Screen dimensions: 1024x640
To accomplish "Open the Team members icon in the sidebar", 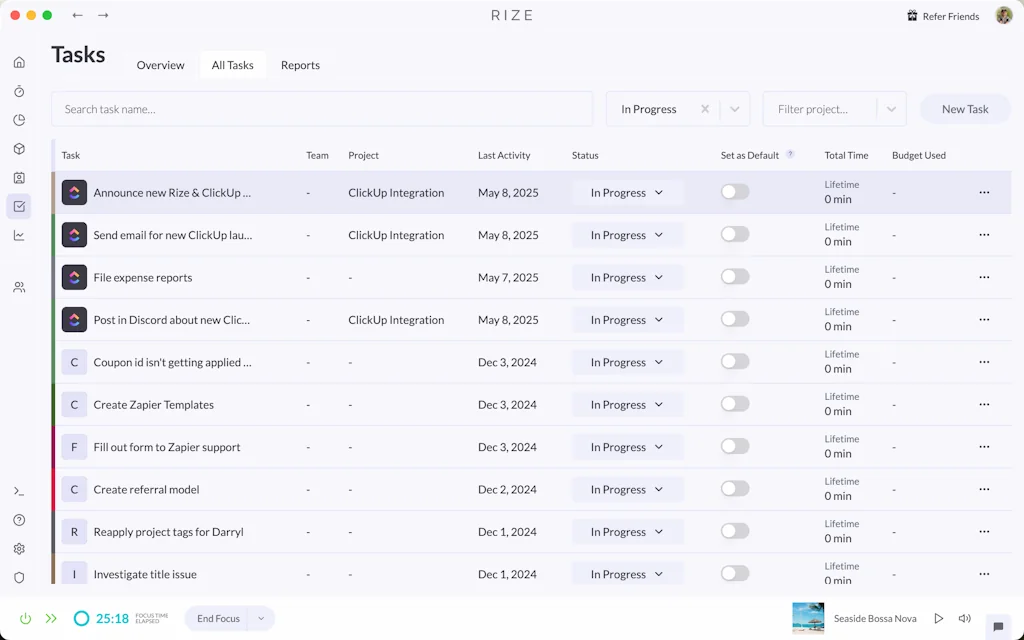I will (19, 287).
